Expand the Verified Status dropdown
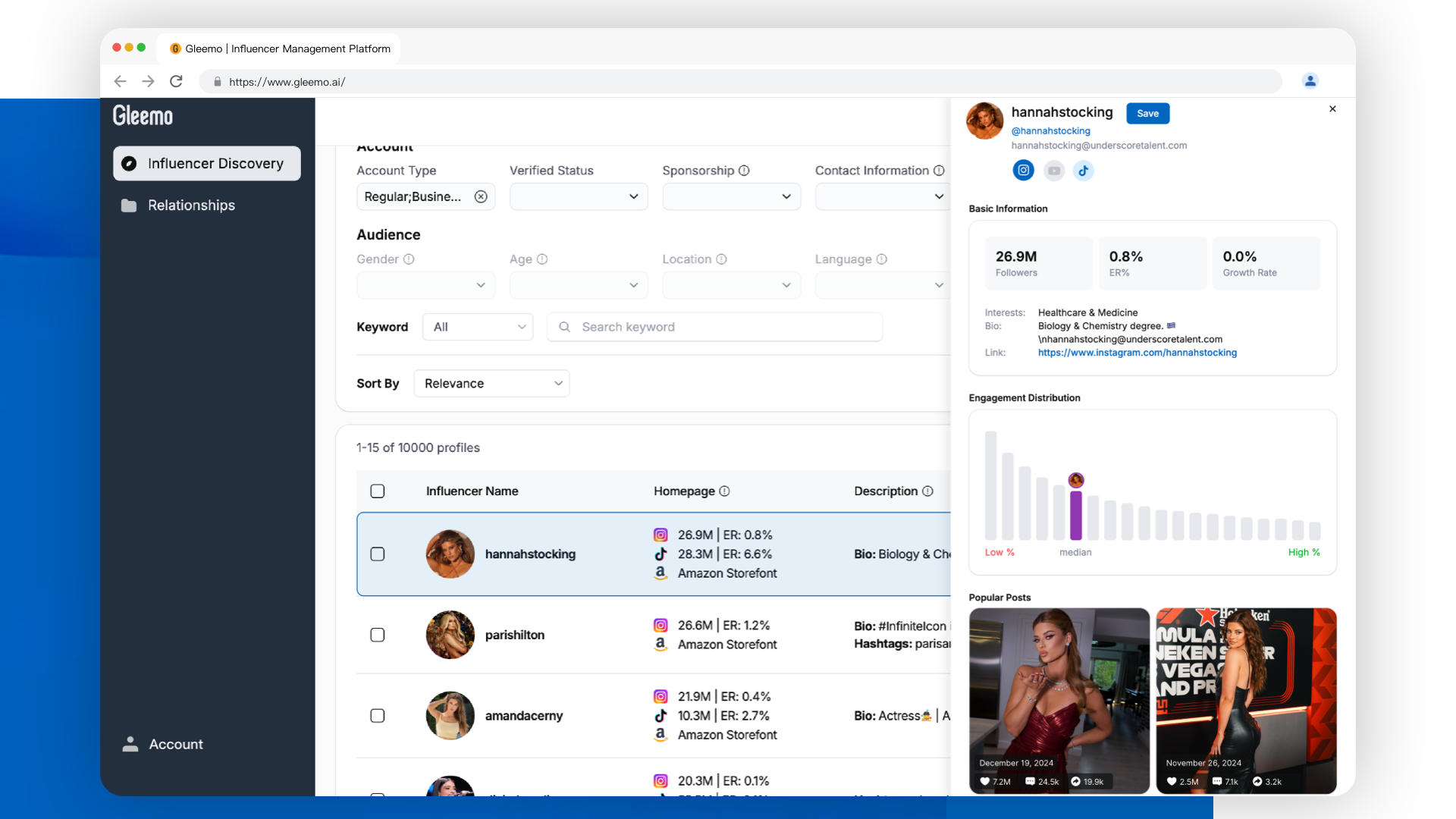Image resolution: width=1456 pixels, height=819 pixels. click(x=576, y=197)
